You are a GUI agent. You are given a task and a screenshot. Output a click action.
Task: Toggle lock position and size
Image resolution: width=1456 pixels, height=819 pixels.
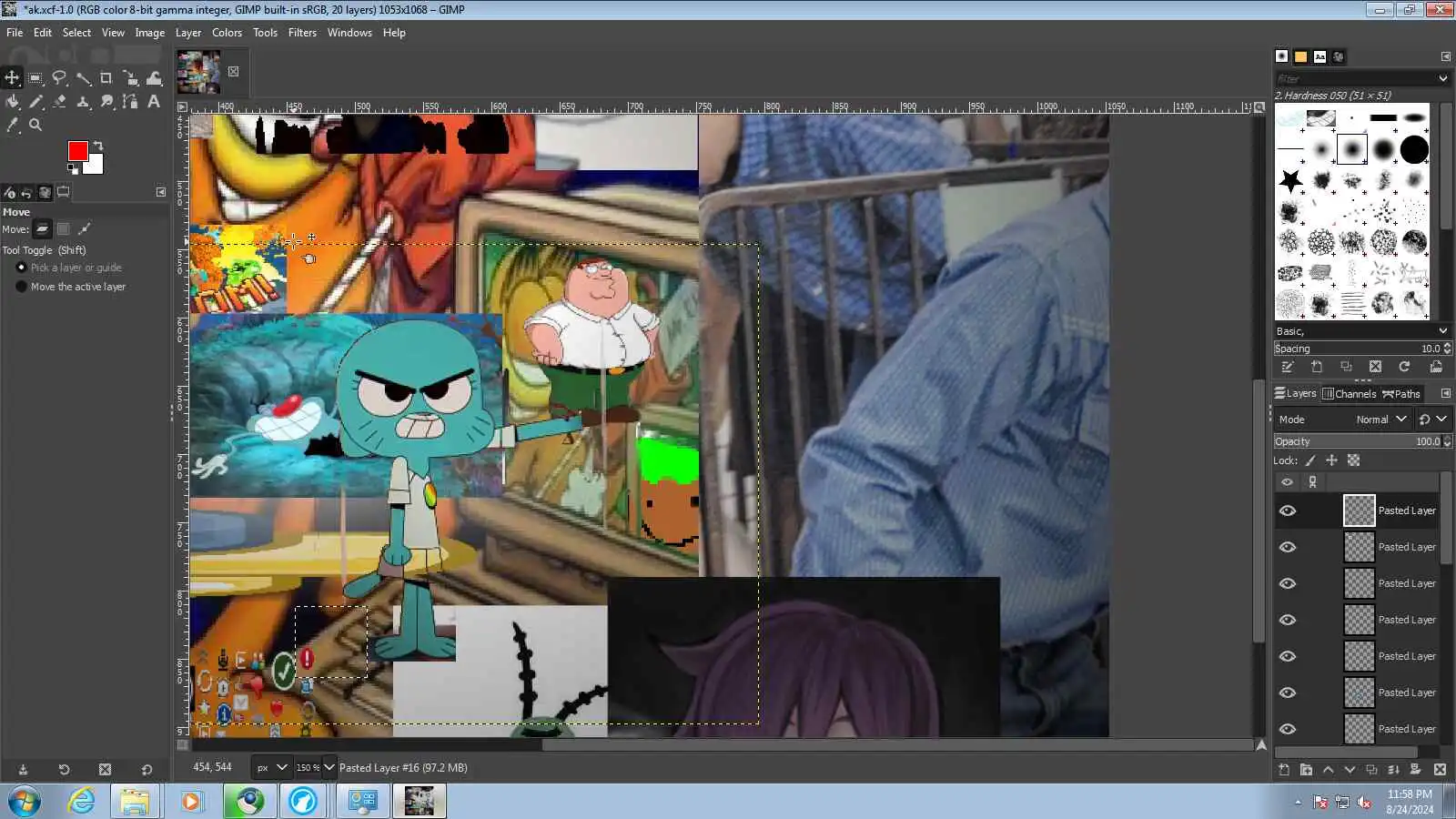click(1331, 460)
